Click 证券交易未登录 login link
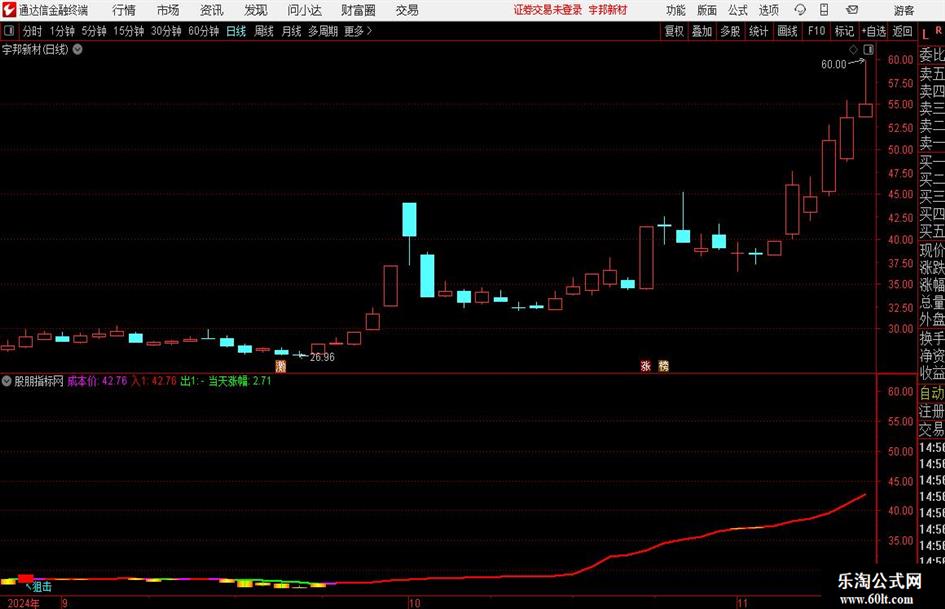Screen dimensions: 945x609 click(548, 10)
